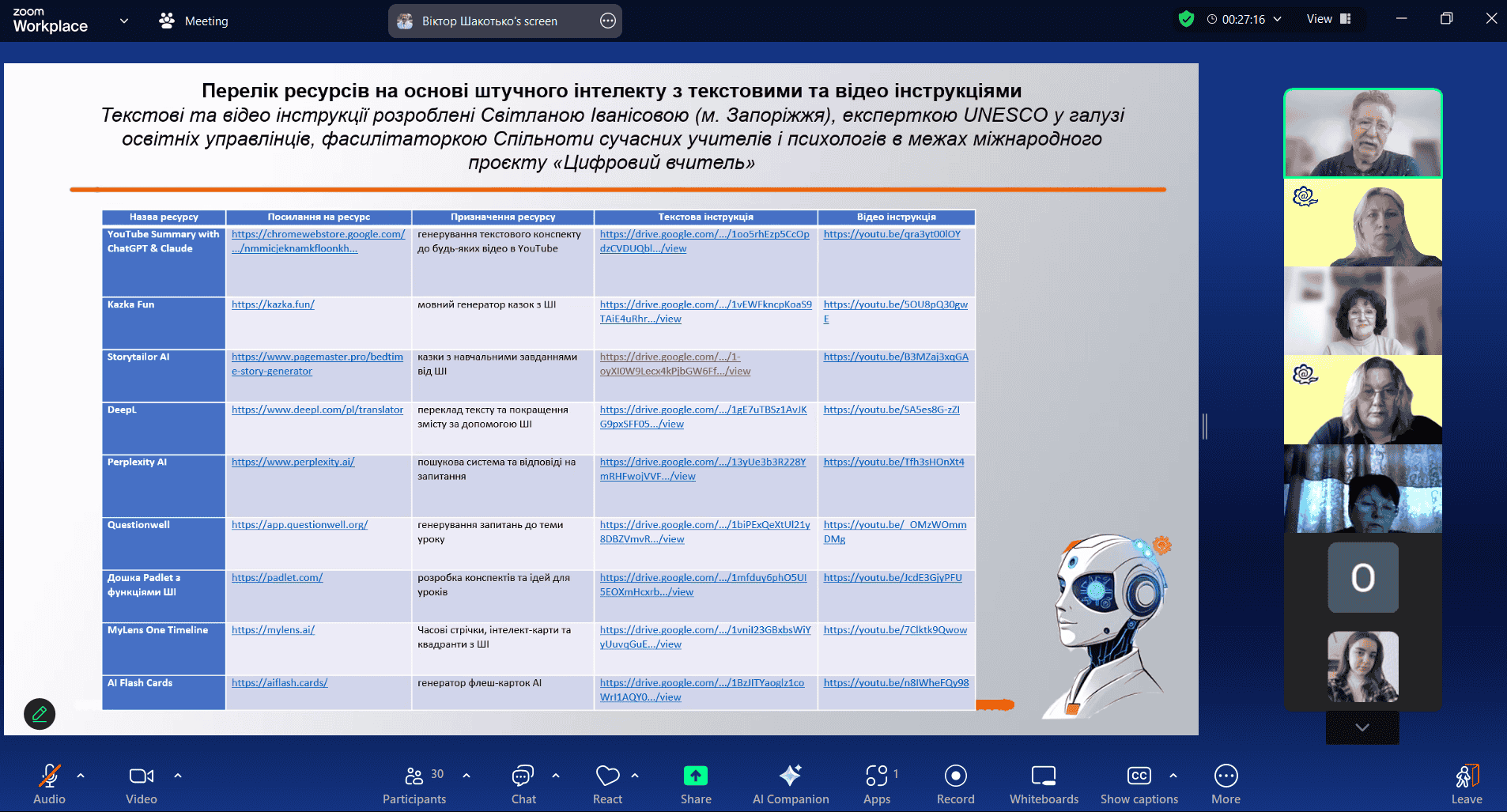Open the Participants panel
The image size is (1507, 812).
click(414, 784)
